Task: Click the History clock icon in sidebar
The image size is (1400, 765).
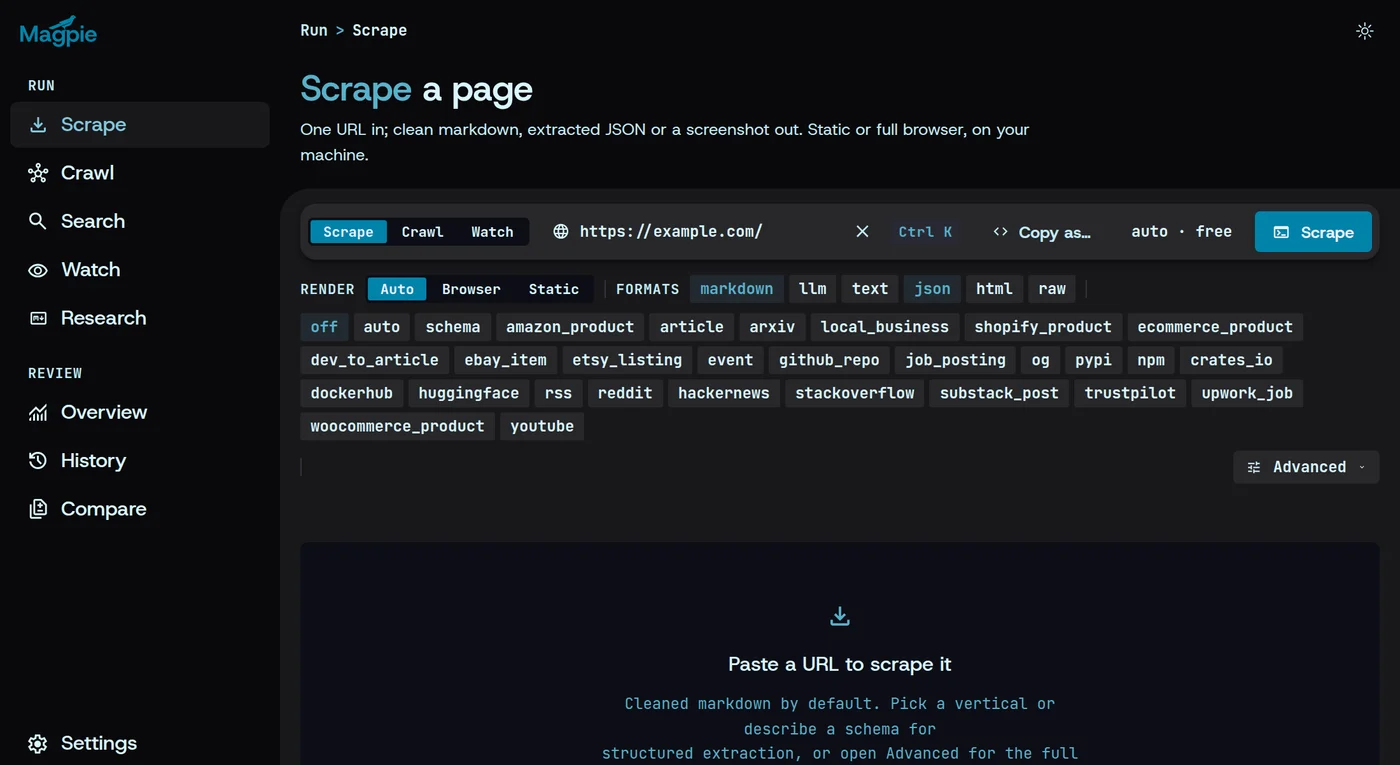Action: pos(38,461)
